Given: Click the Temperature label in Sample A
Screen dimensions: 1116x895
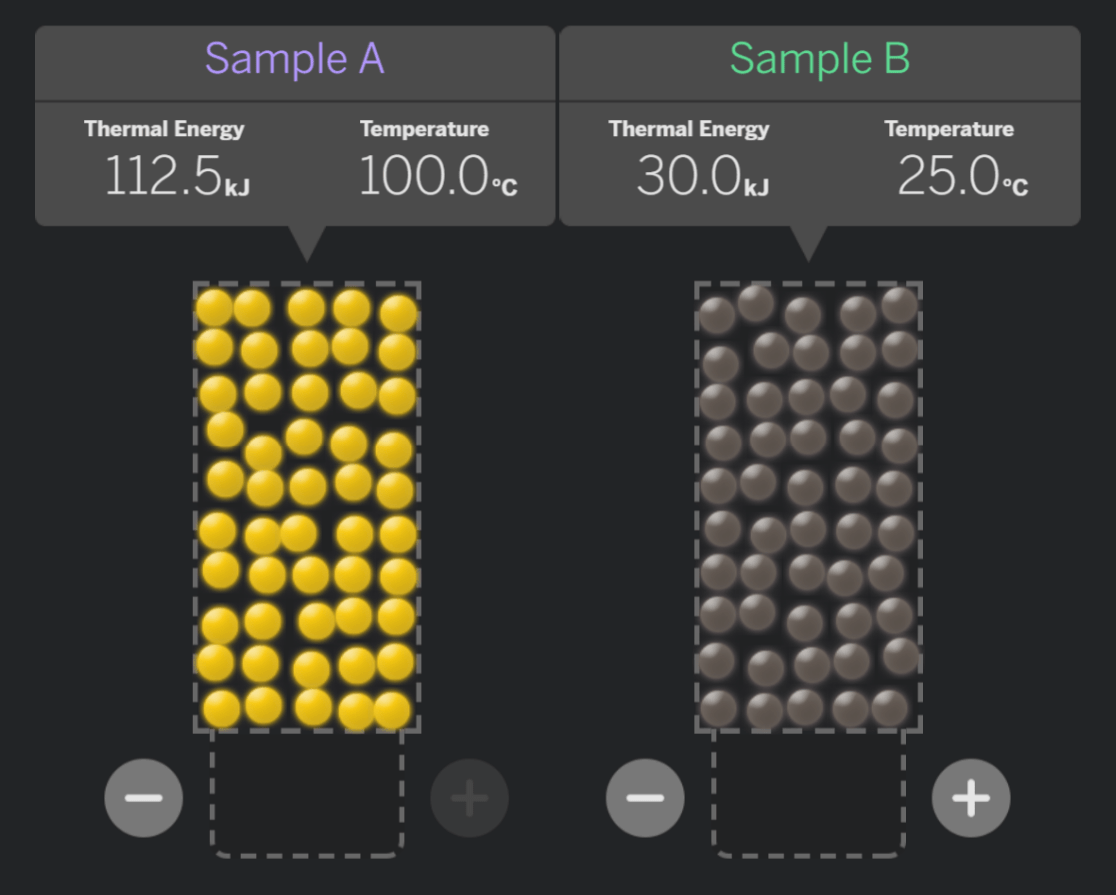Looking at the screenshot, I should [424, 129].
